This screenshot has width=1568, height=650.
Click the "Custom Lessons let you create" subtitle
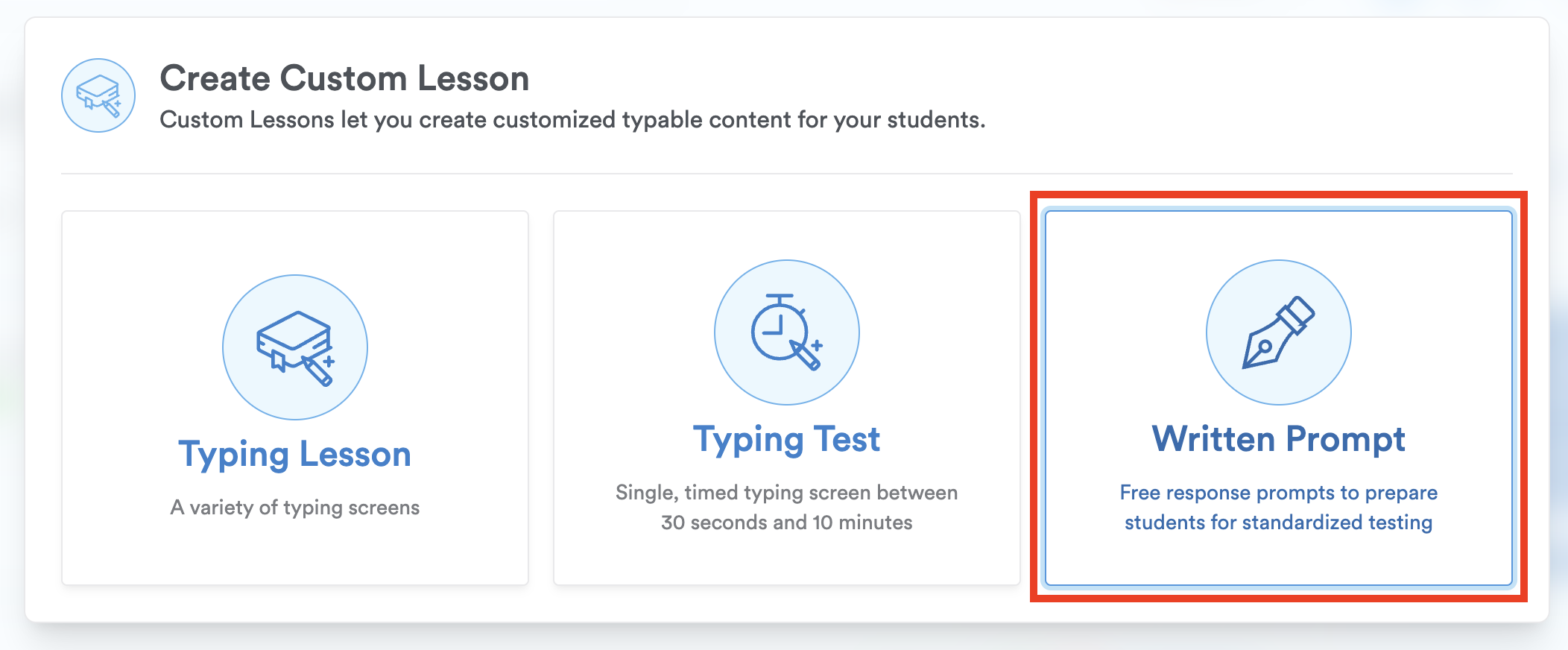click(x=572, y=120)
